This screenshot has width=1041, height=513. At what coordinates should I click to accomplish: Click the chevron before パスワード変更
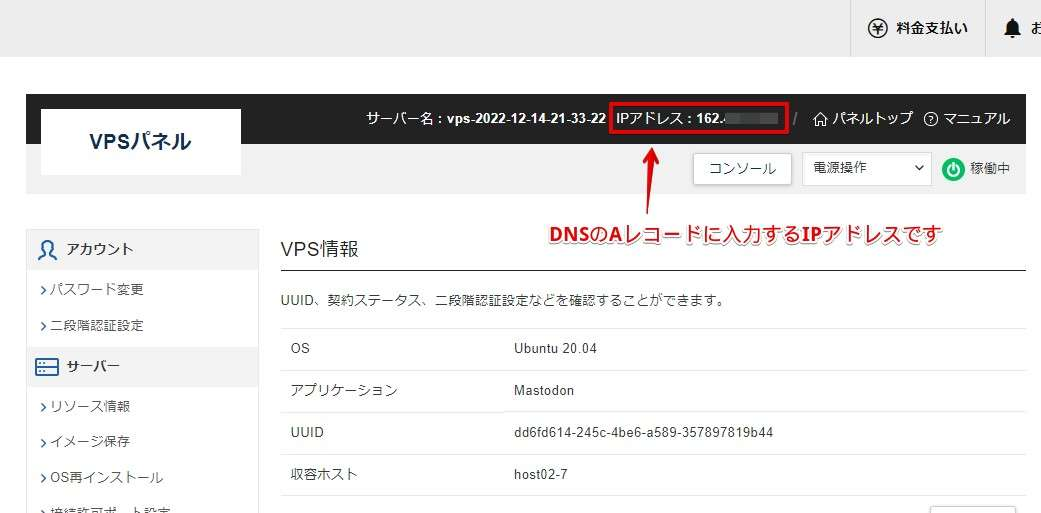point(43,290)
